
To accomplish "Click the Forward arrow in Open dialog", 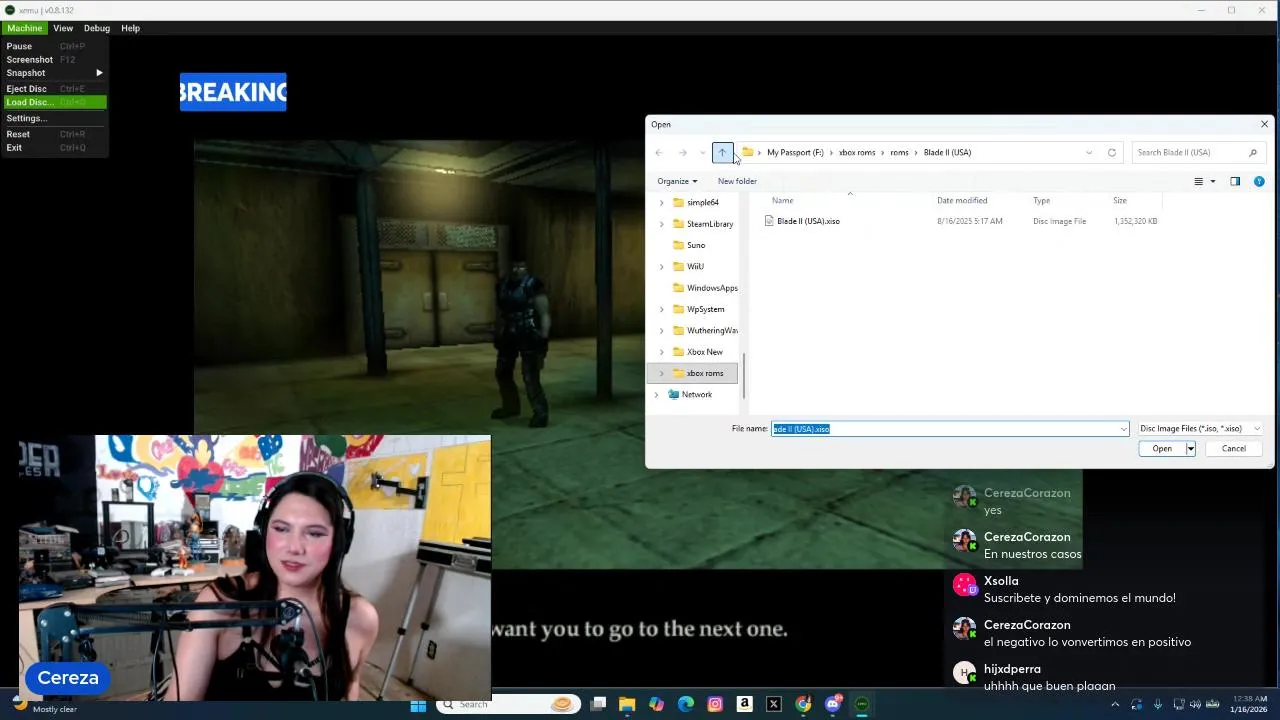I will tap(683, 152).
